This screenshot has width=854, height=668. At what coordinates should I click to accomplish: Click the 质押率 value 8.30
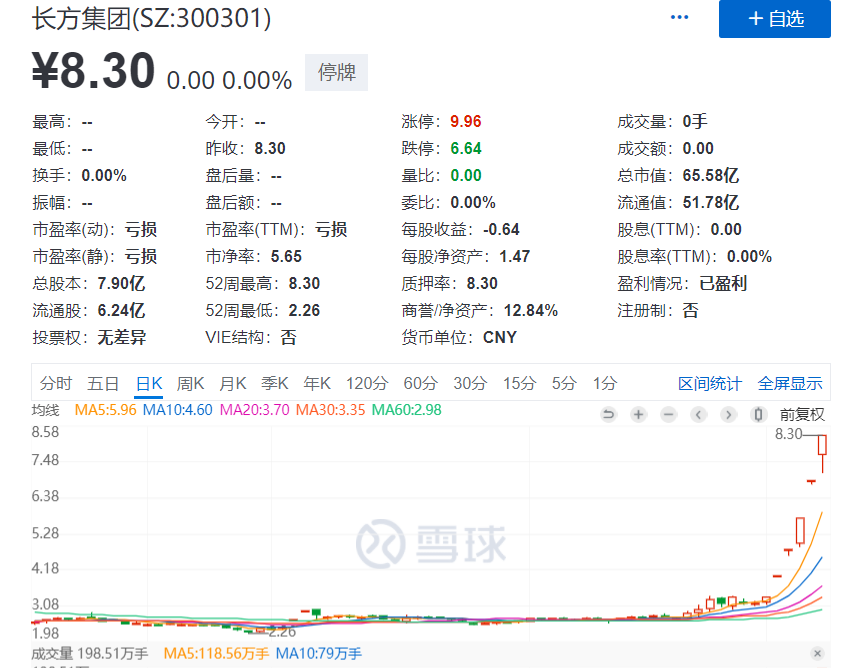tap(482, 283)
